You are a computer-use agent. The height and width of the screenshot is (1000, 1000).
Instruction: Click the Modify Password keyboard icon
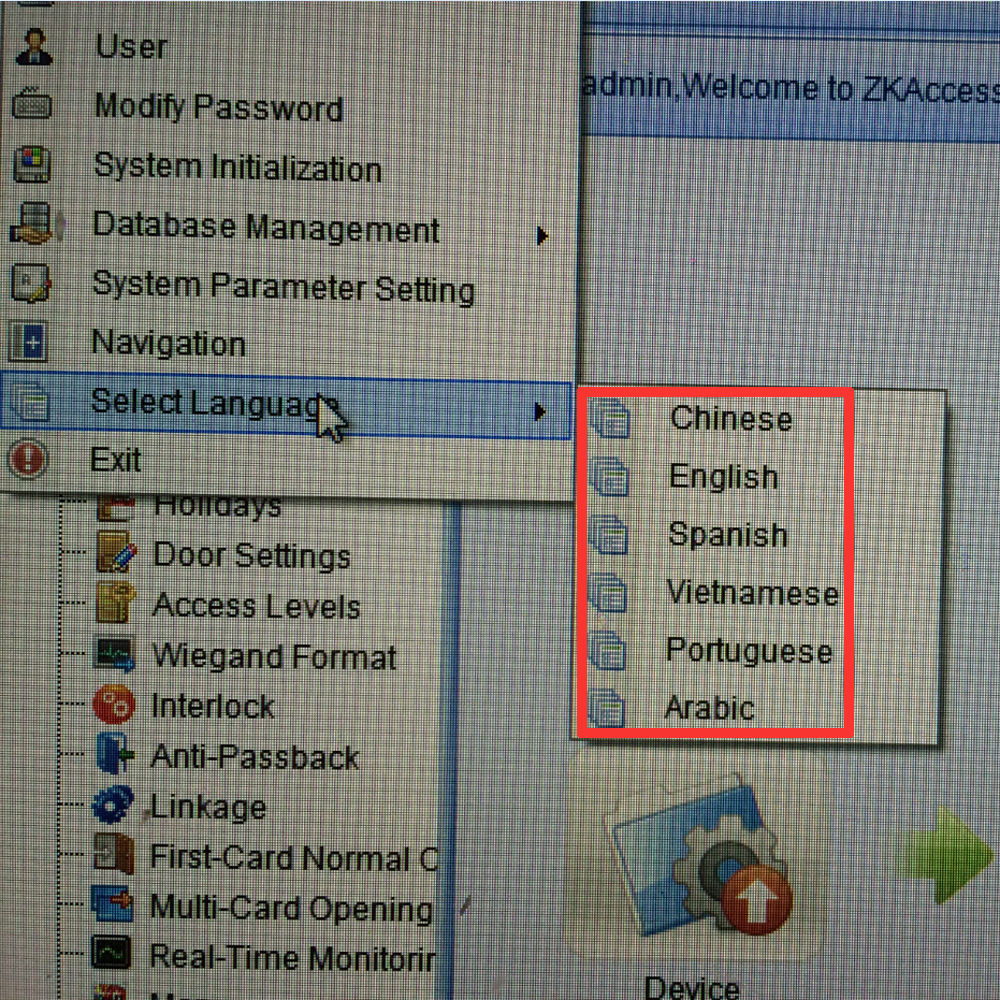(31, 103)
